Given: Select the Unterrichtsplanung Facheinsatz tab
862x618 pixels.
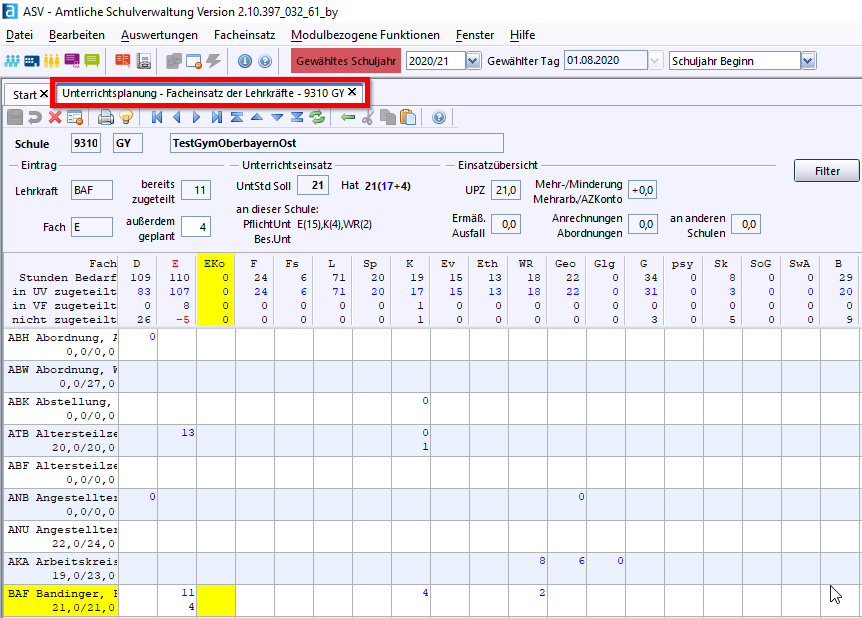Looking at the screenshot, I should tap(203, 93).
